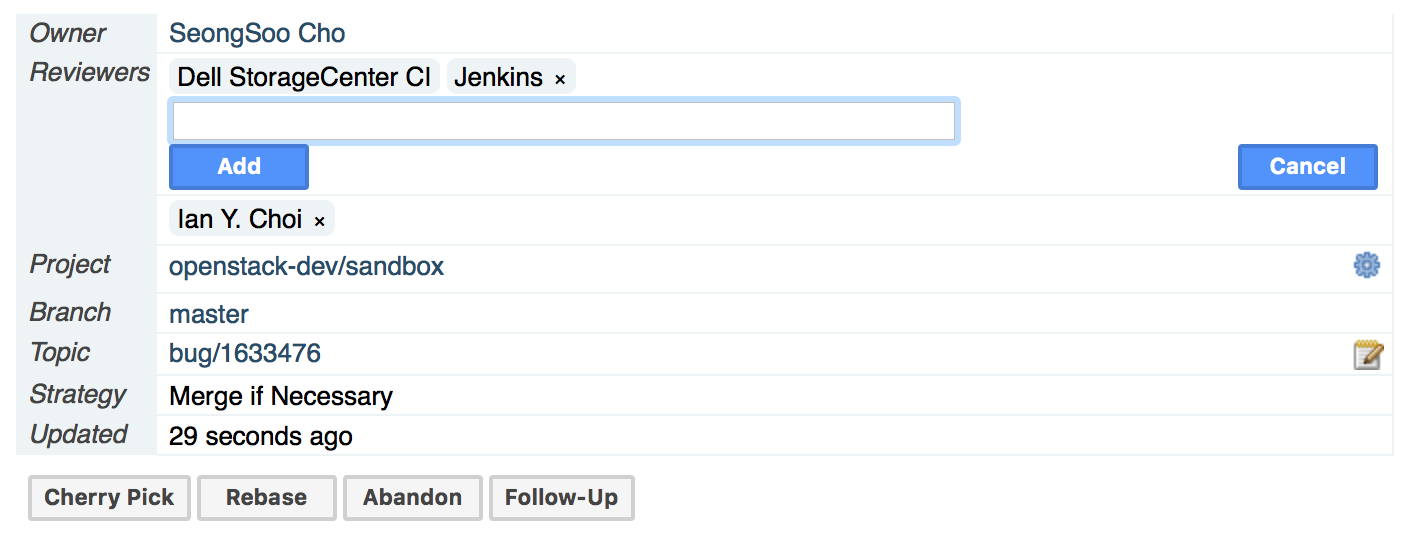
Task: Click the Add reviewer button
Action: (239, 167)
